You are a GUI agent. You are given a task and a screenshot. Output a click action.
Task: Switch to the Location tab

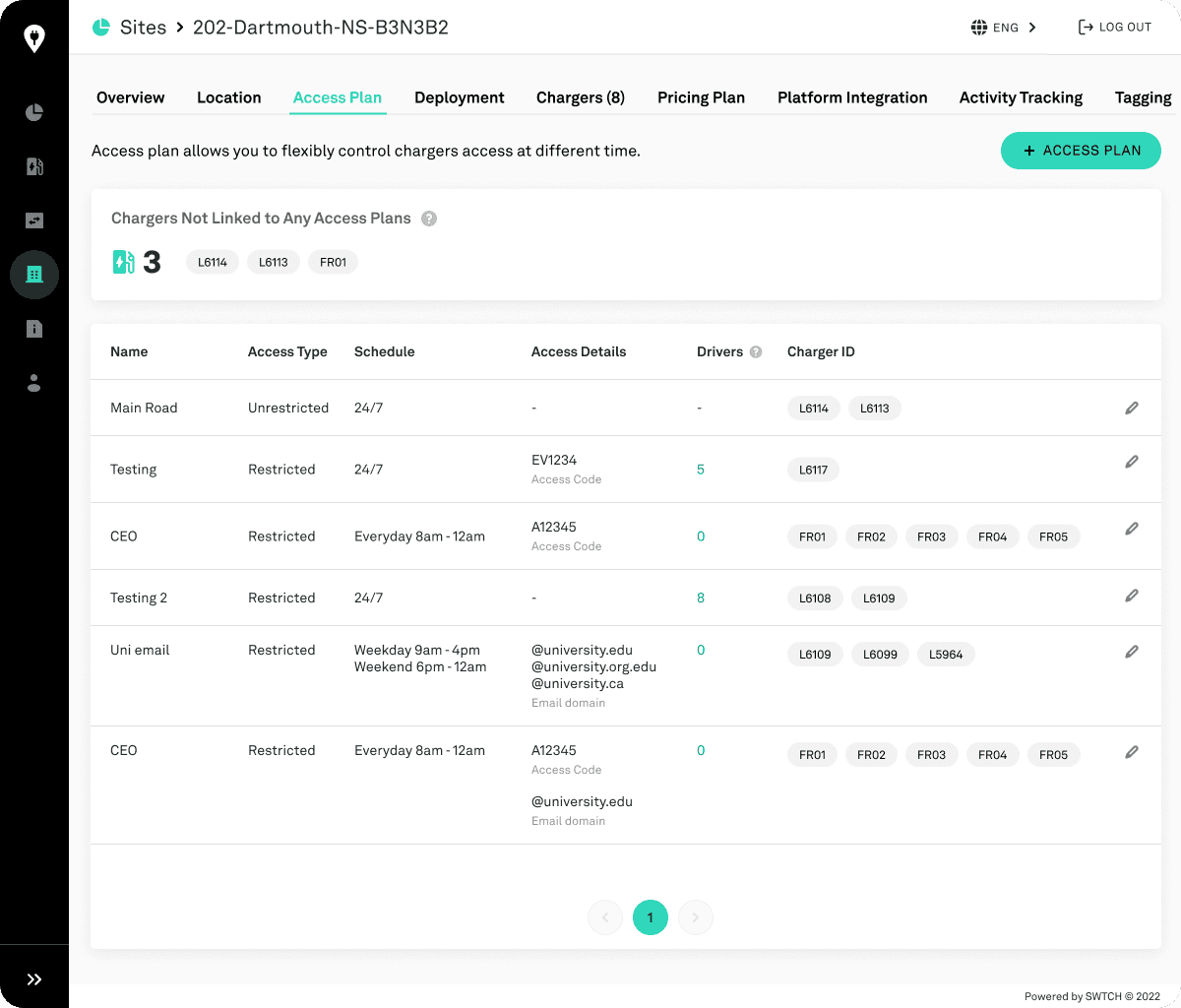coord(229,97)
